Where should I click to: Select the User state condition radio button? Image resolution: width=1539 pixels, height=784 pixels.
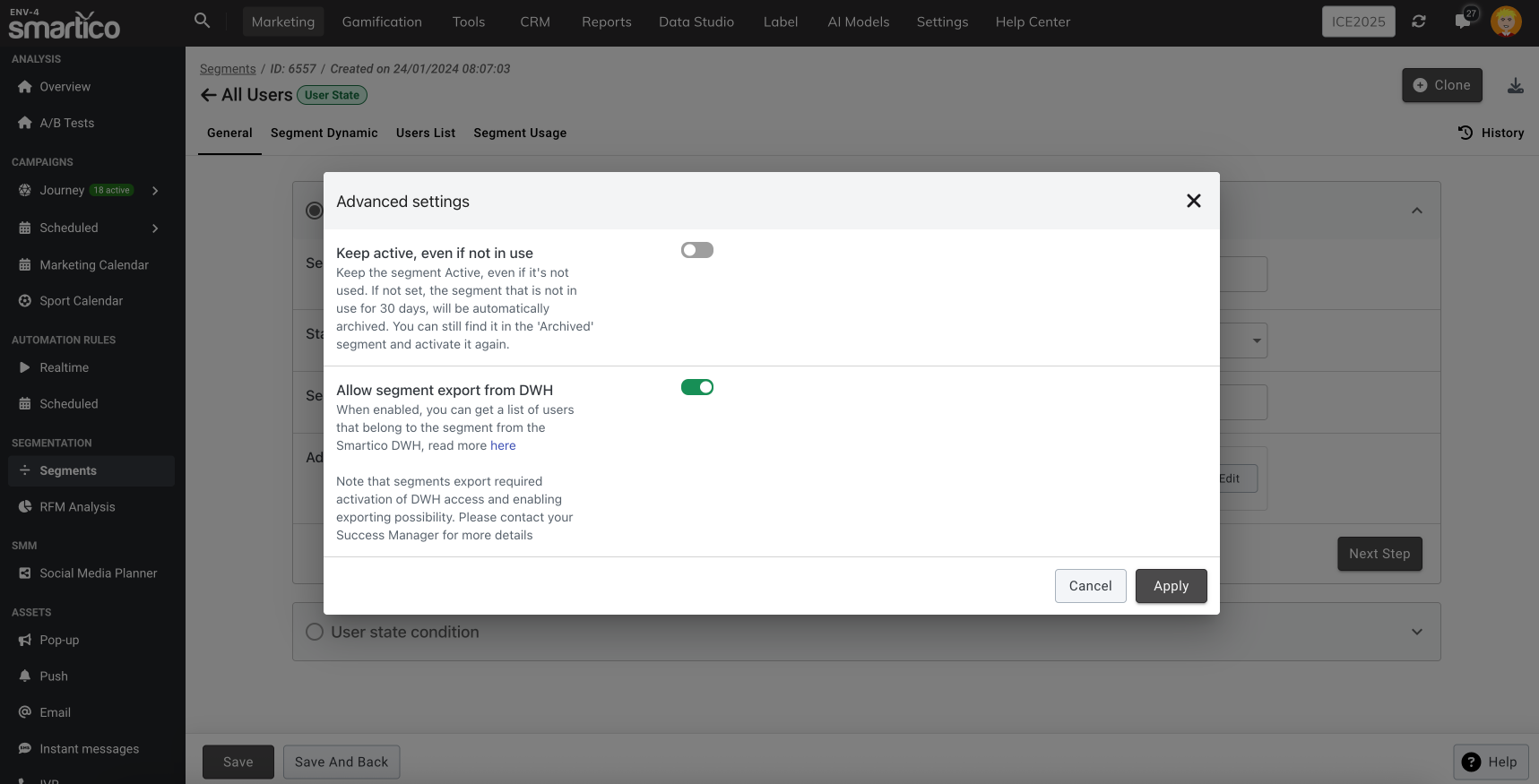coord(315,632)
